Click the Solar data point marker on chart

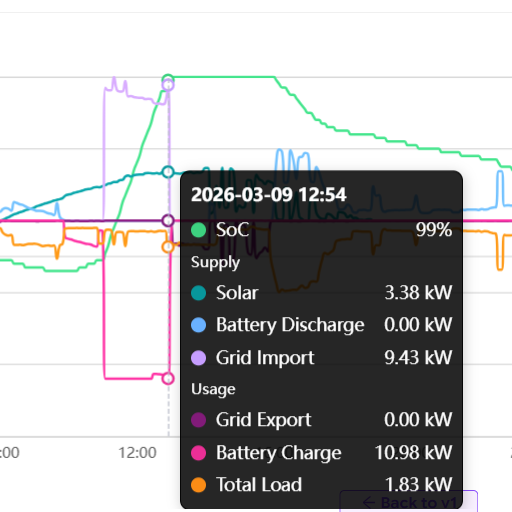click(168, 172)
